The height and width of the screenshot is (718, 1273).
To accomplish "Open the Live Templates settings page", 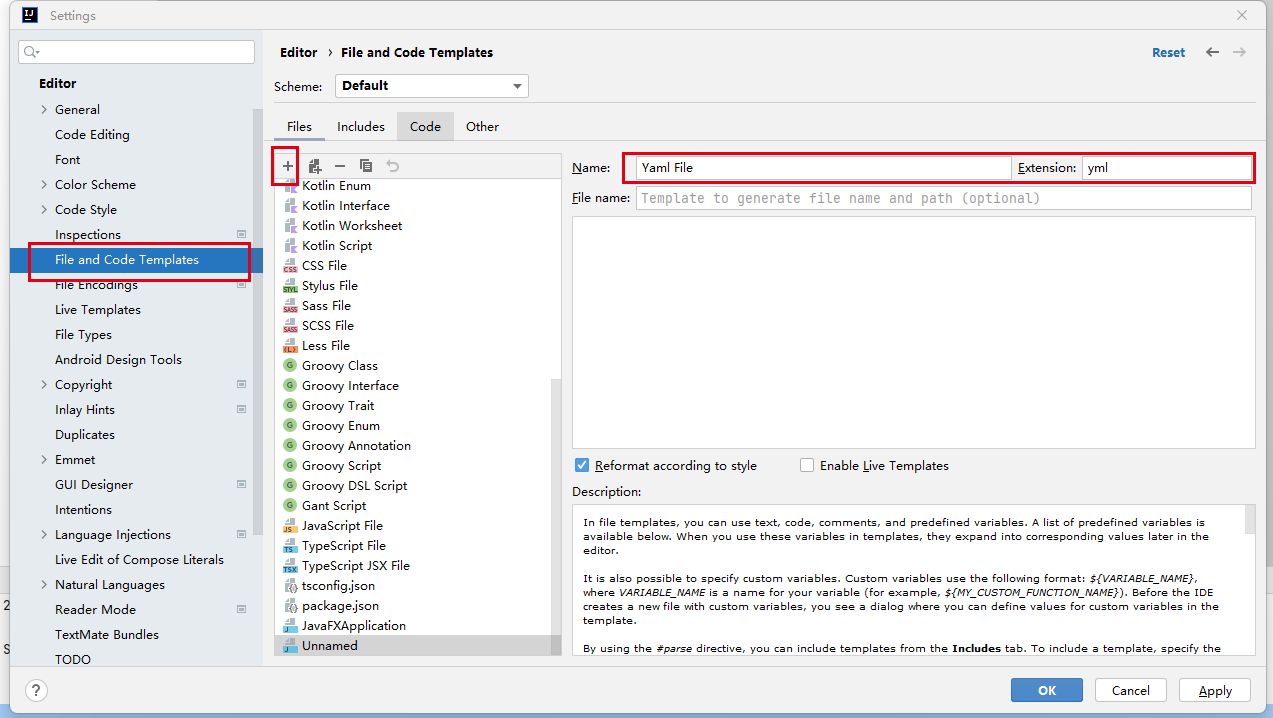I will 98,310.
